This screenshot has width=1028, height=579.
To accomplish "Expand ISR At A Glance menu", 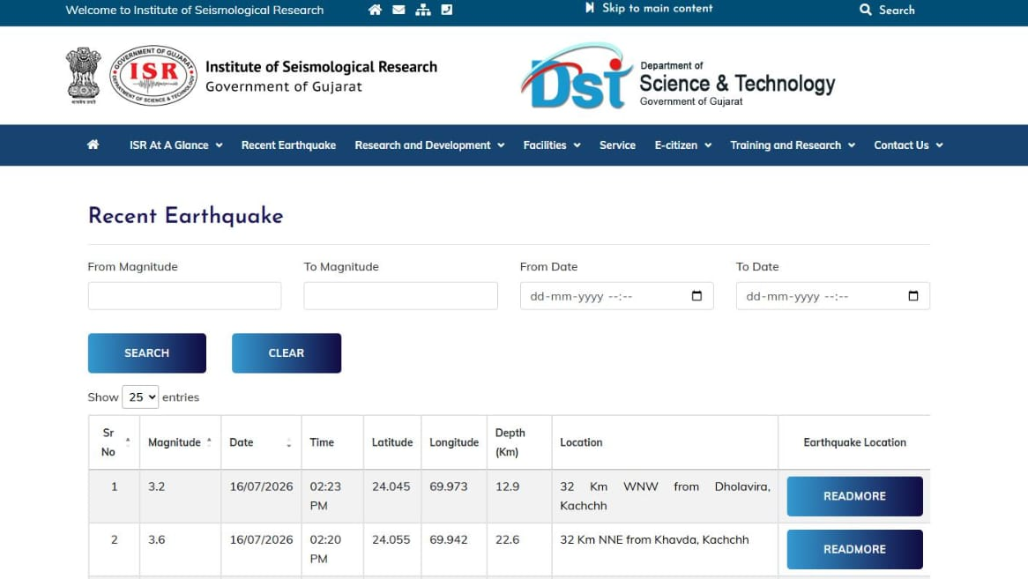I will pyautogui.click(x=176, y=145).
